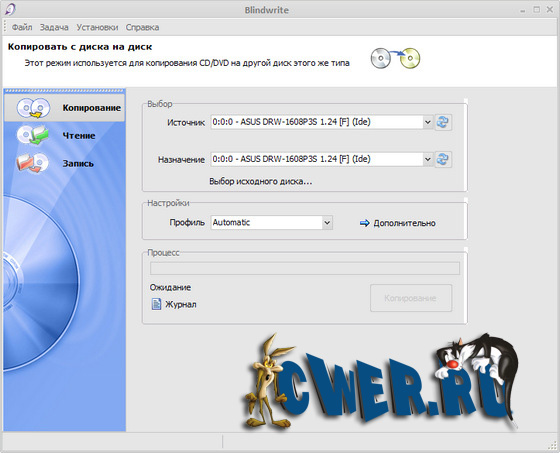Close the Blindwrite window

(x=550, y=10)
